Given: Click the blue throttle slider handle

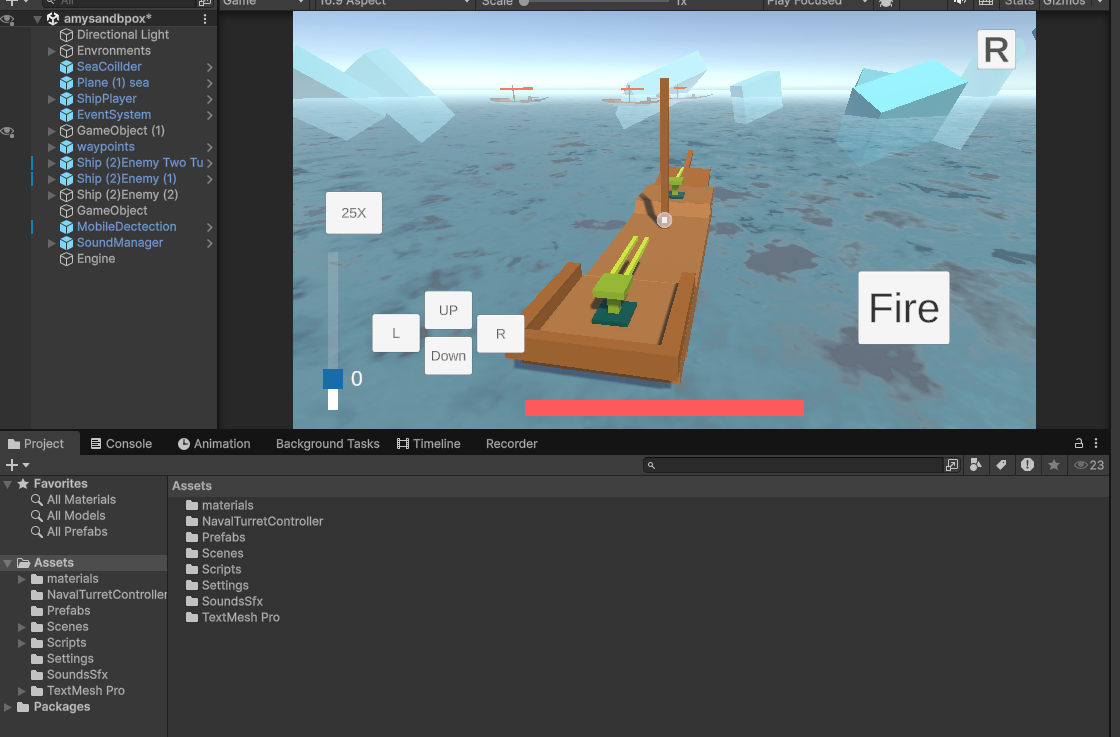Looking at the screenshot, I should tap(333, 378).
